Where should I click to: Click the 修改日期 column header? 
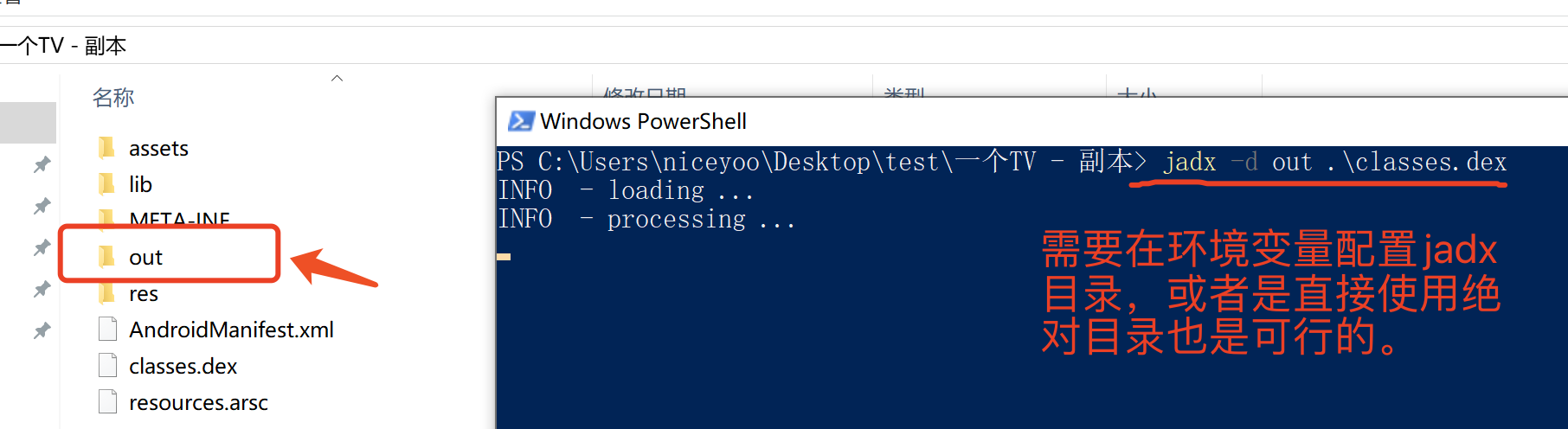645,92
